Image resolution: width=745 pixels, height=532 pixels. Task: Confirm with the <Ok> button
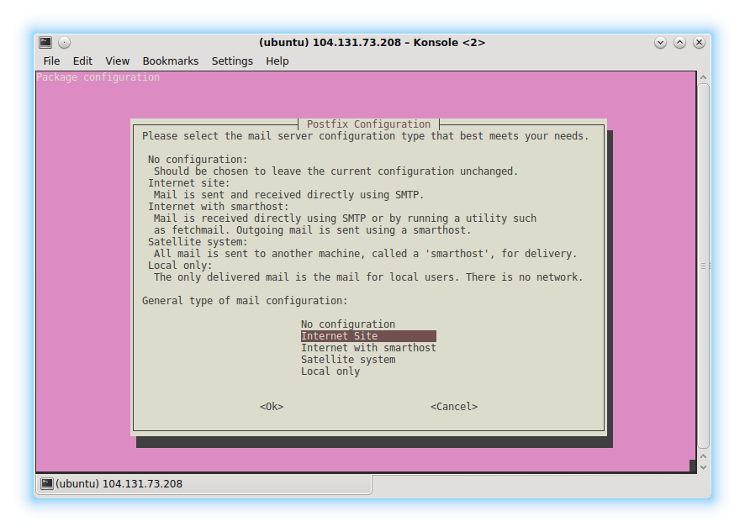pyautogui.click(x=271, y=407)
